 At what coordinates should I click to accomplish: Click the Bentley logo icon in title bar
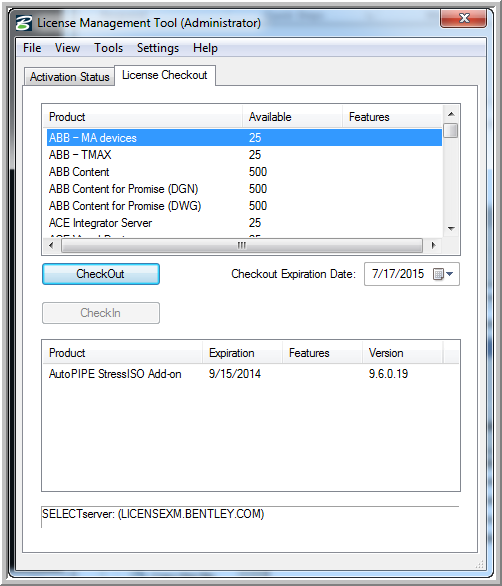24,23
